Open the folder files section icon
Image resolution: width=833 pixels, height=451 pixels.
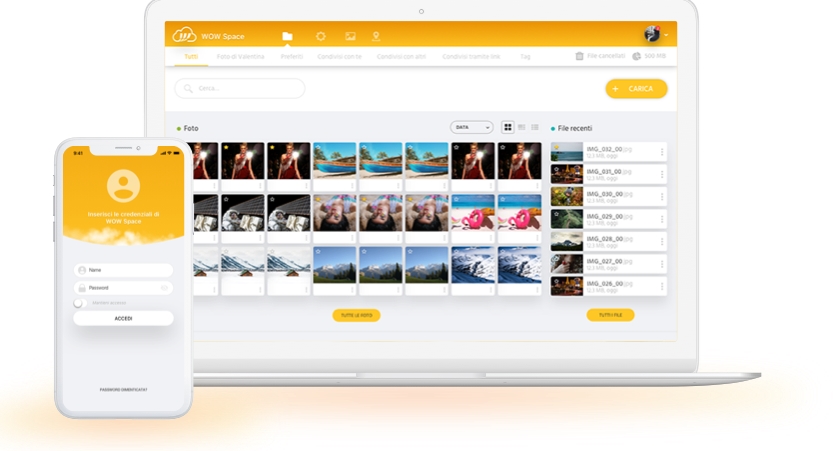tap(287, 36)
